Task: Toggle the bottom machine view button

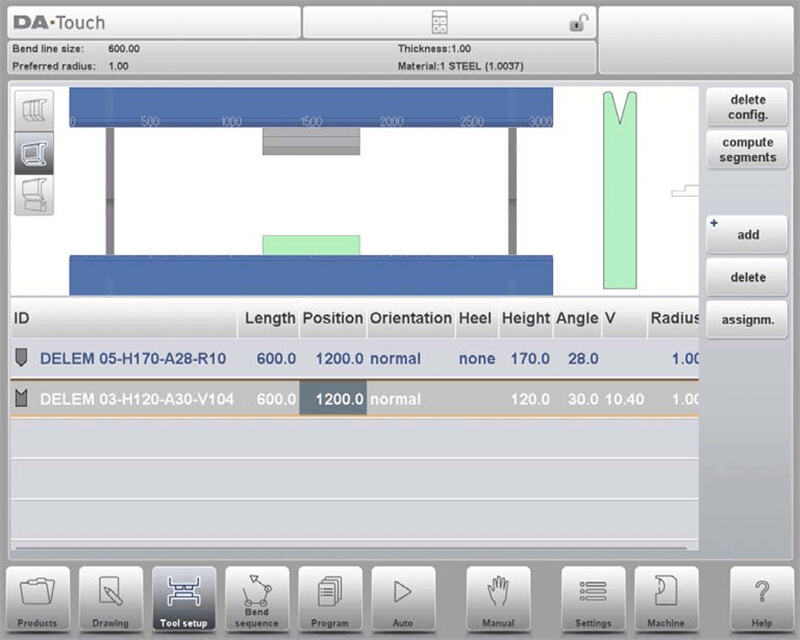Action: pos(33,195)
